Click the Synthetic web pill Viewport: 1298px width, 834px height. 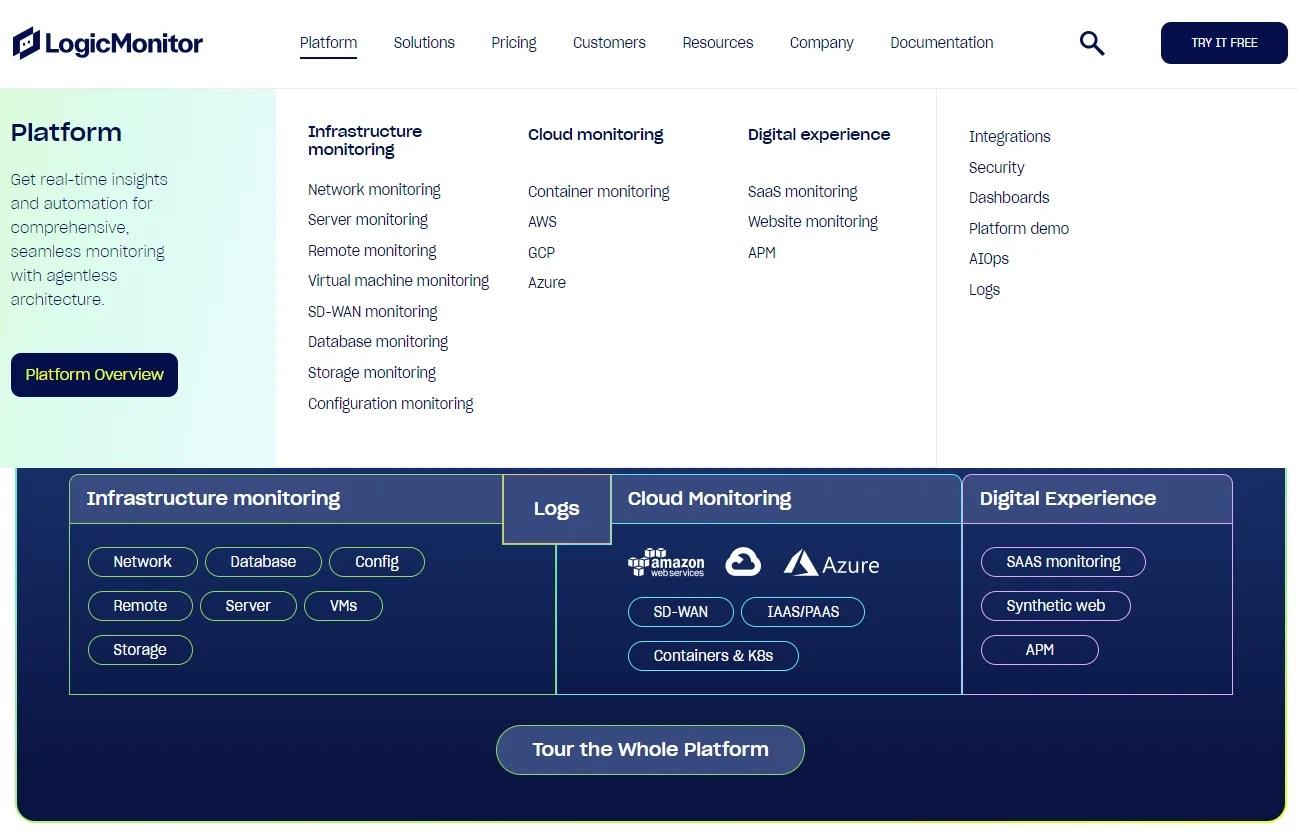1056,606
